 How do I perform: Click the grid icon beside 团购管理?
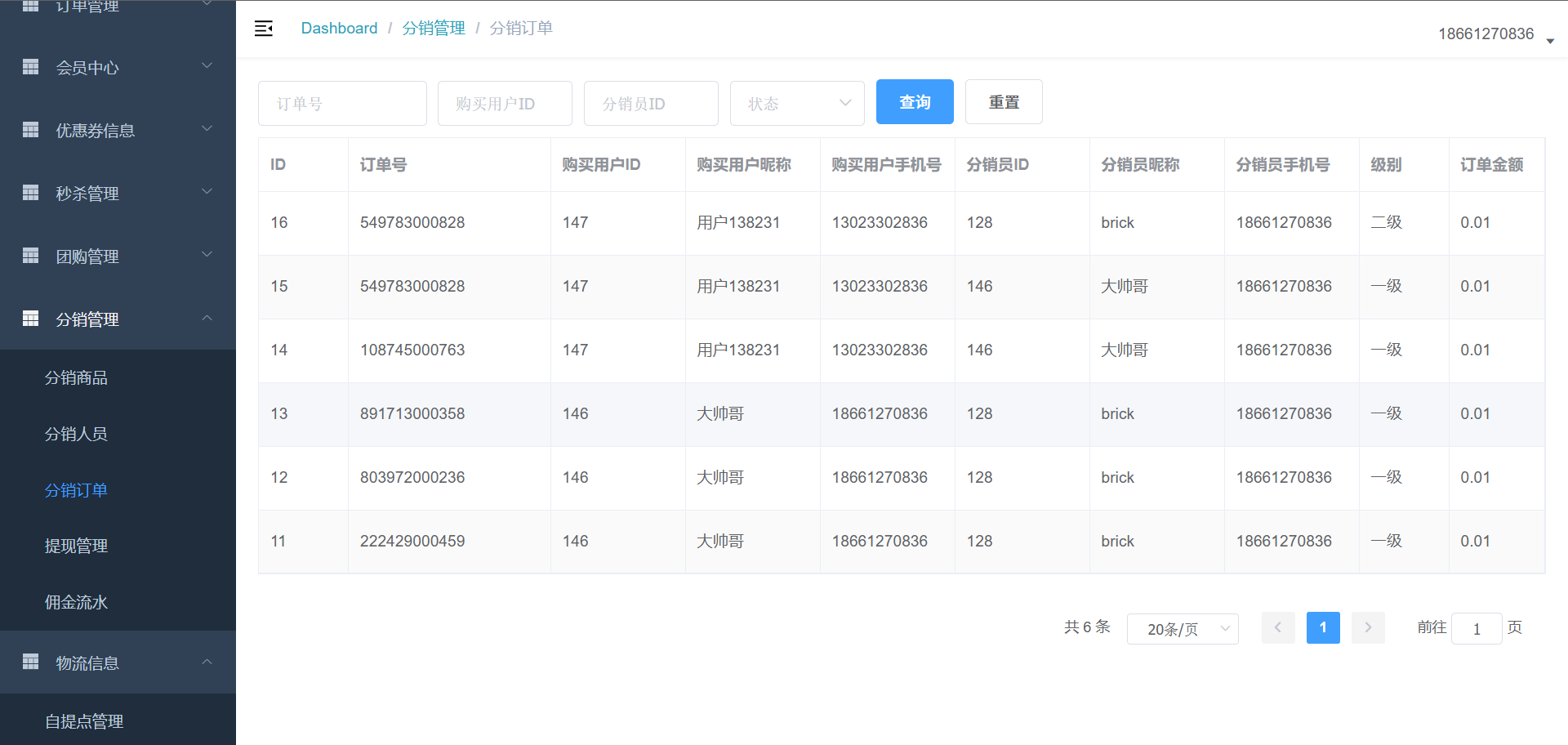click(x=31, y=256)
